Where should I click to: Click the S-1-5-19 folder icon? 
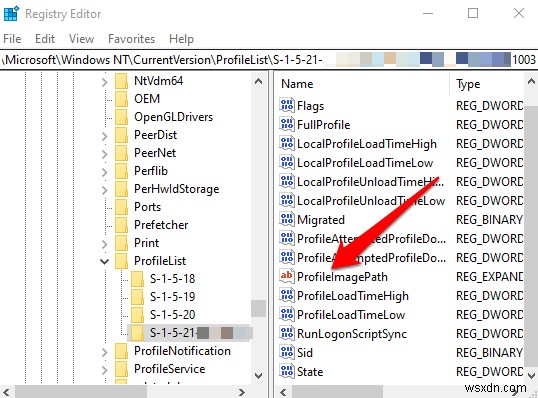[137, 297]
